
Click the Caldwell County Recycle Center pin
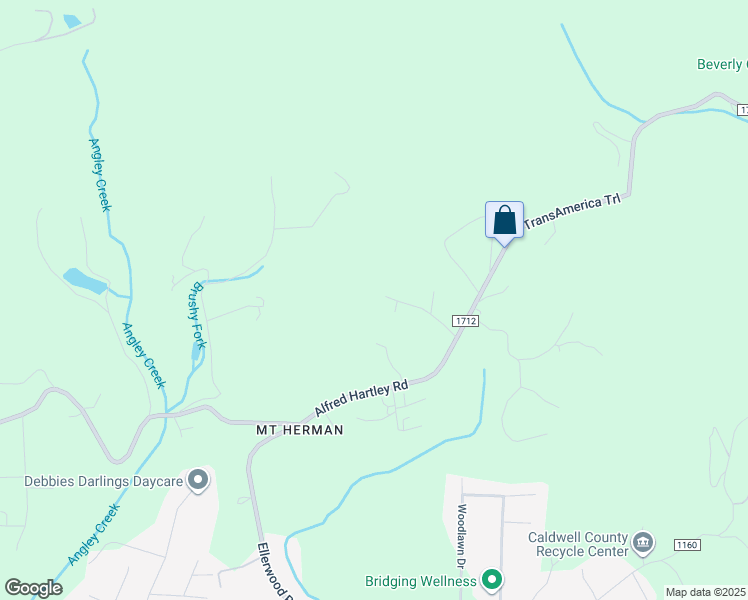click(643, 544)
